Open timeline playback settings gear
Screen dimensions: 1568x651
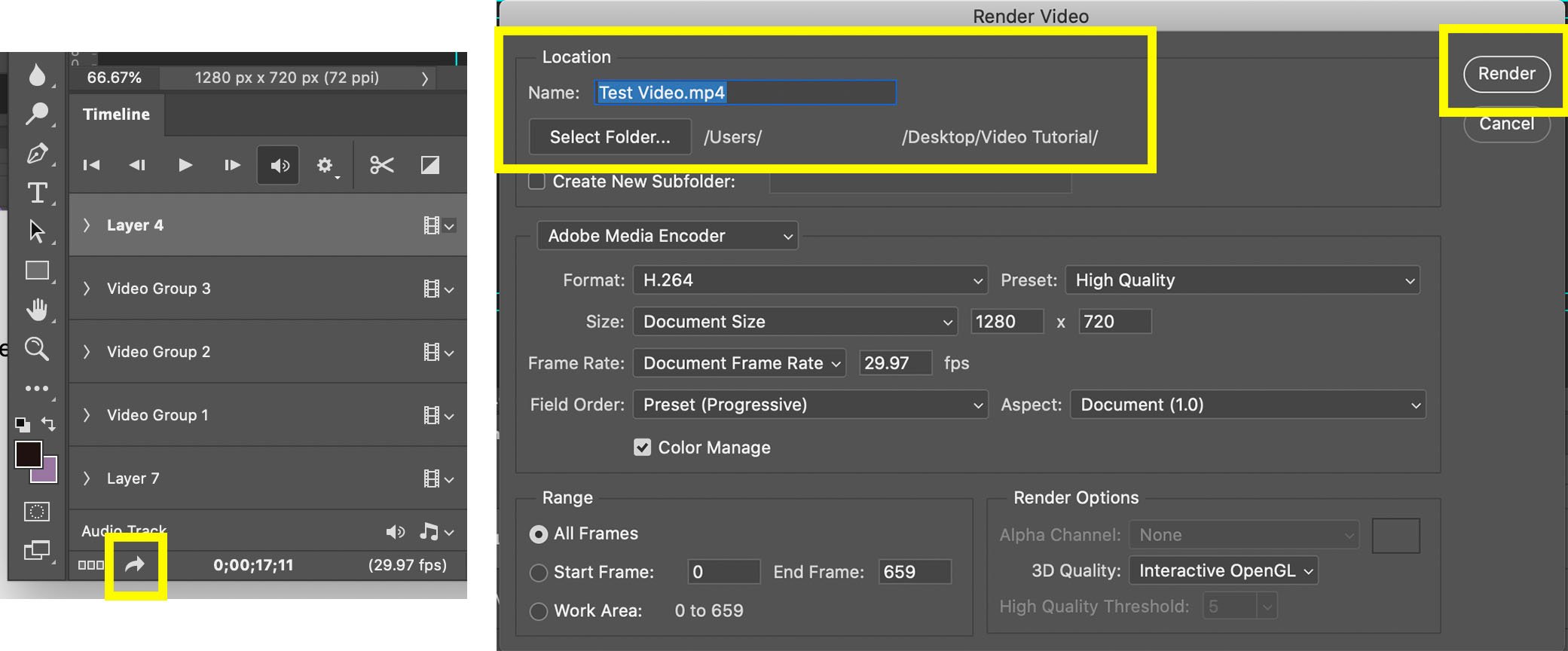click(x=325, y=165)
